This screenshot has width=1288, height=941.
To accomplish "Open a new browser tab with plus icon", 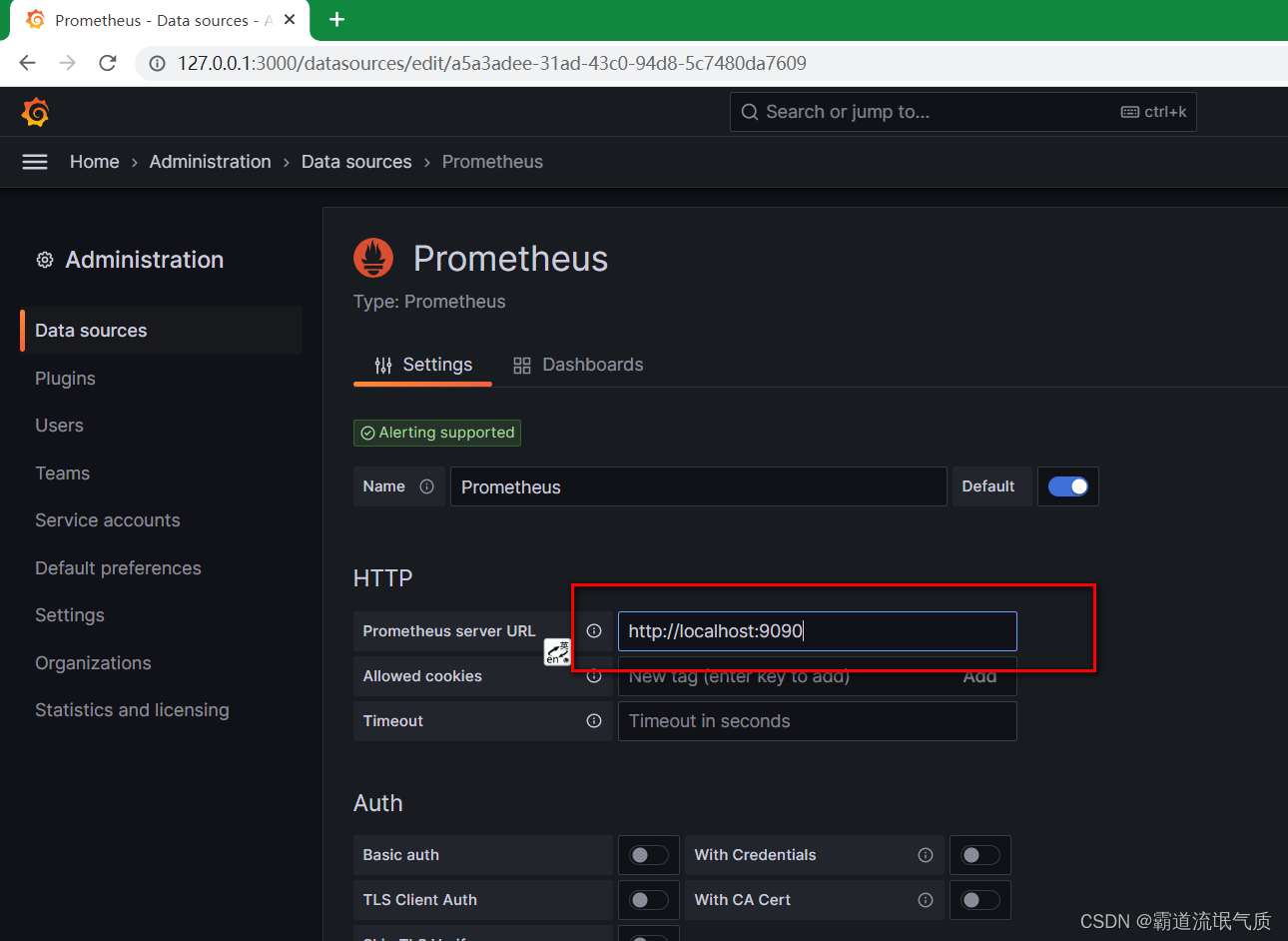I will (x=336, y=19).
